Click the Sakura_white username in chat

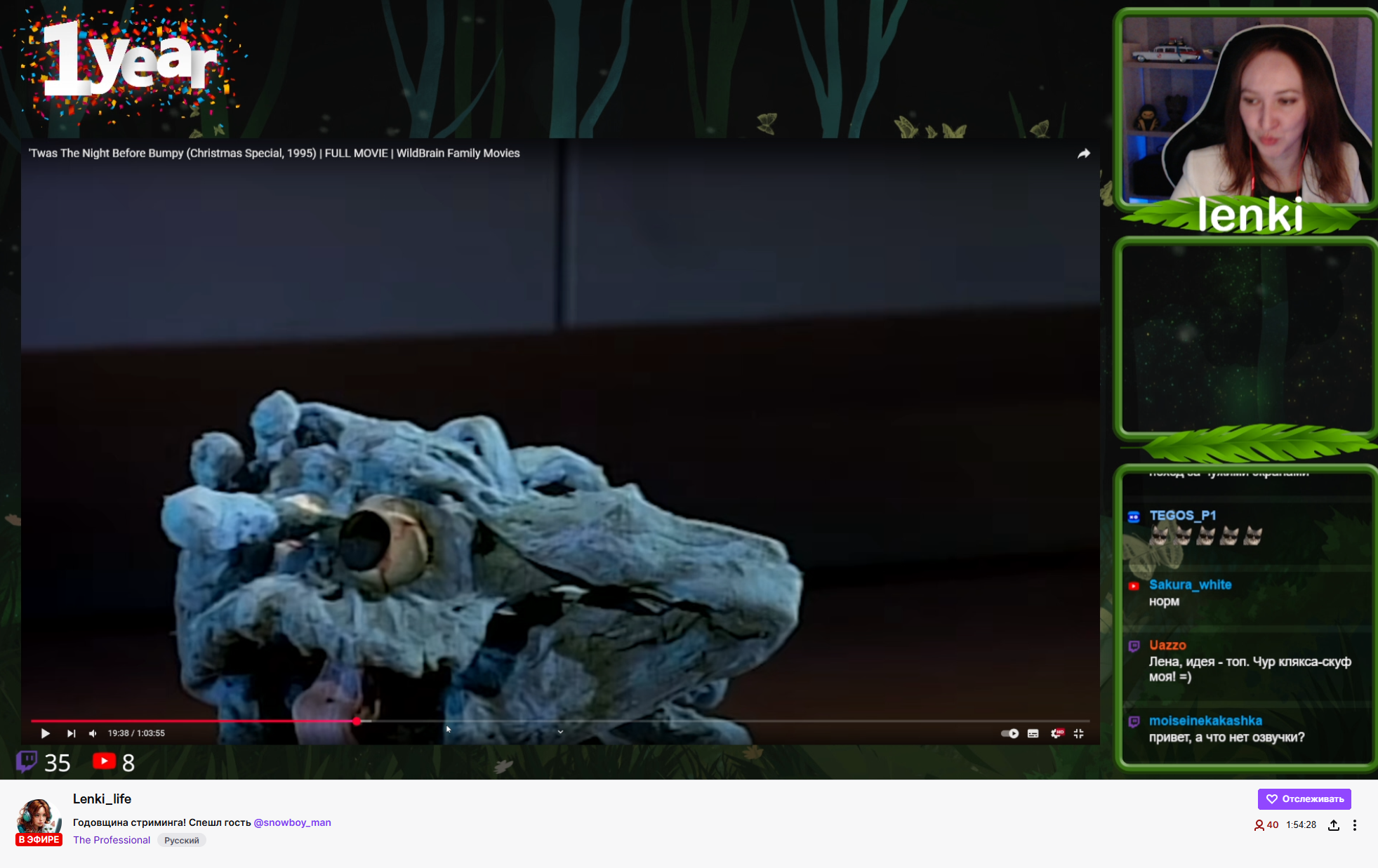(x=1190, y=585)
